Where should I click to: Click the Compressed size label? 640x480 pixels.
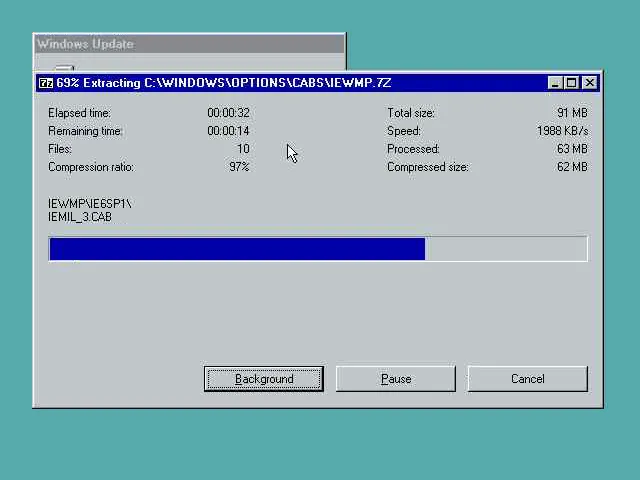pyautogui.click(x=428, y=167)
